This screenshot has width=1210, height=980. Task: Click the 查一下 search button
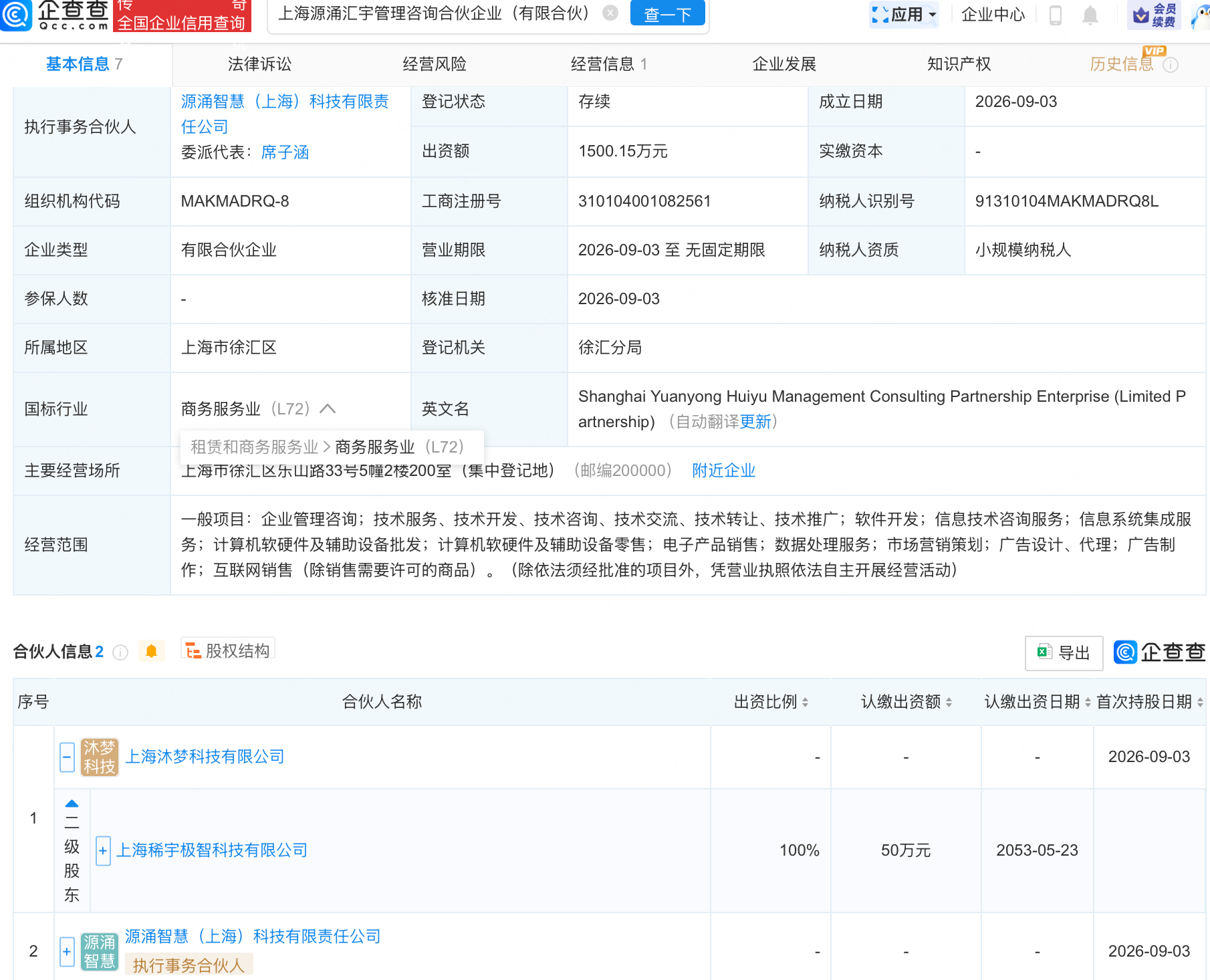point(667,13)
